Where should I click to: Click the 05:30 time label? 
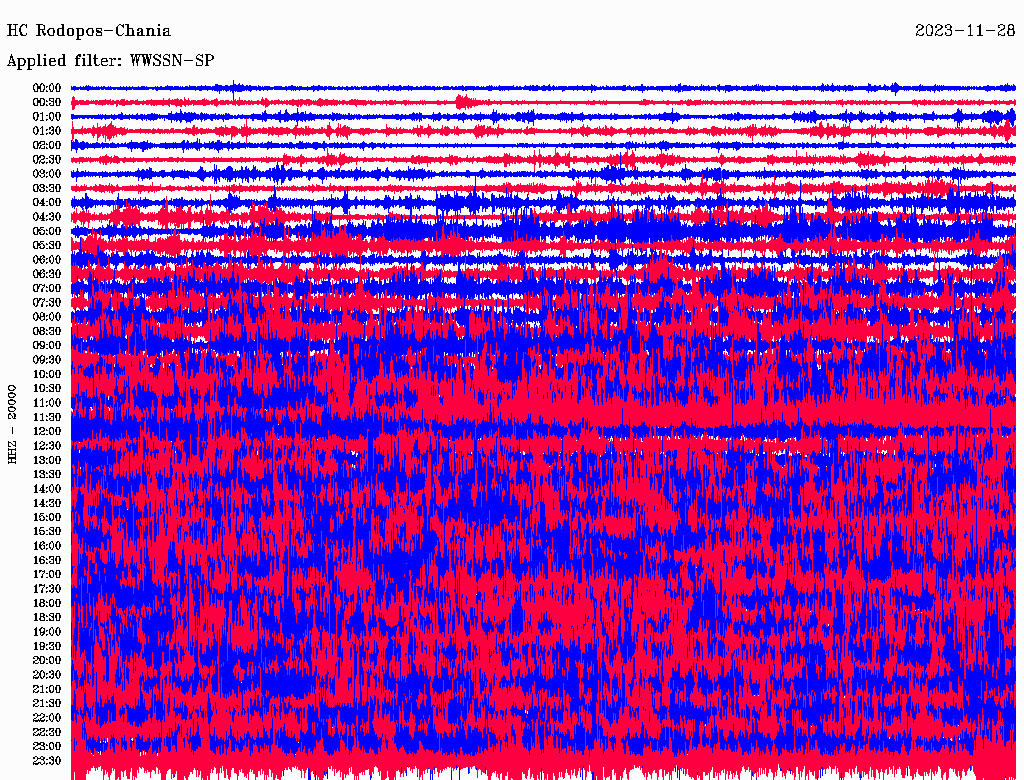coord(47,245)
